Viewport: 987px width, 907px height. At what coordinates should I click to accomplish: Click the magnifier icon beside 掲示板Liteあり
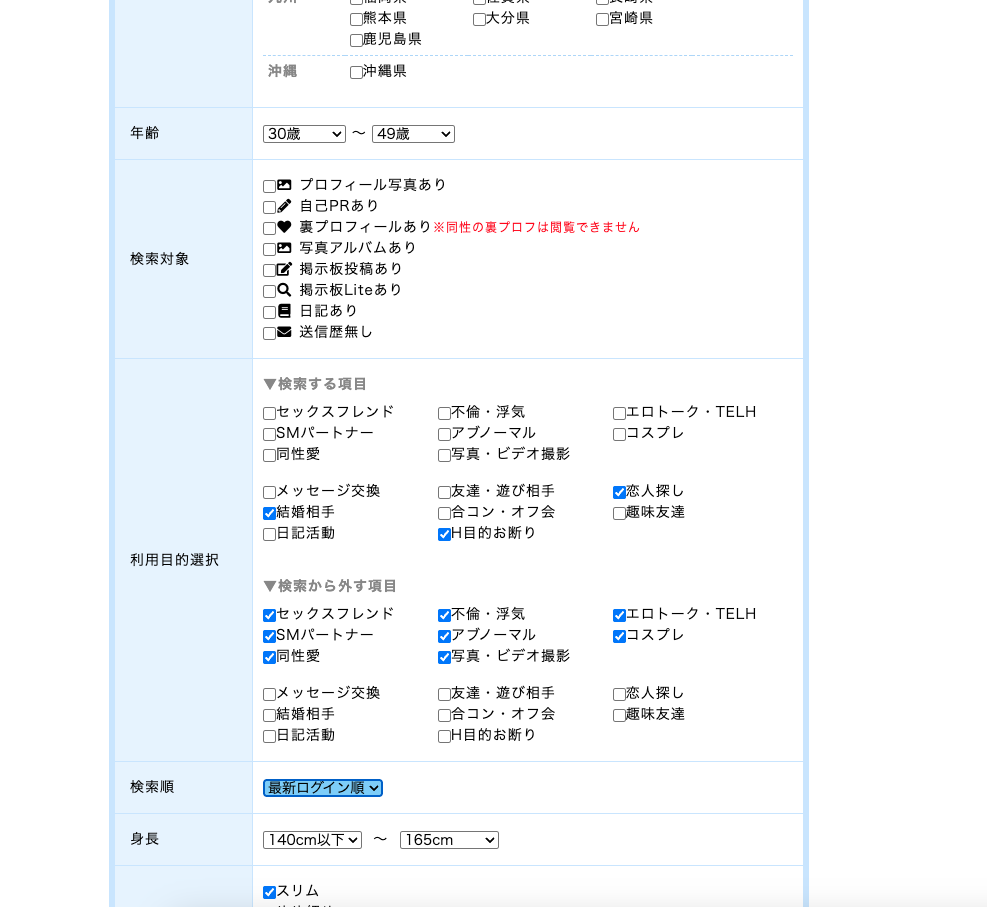(285, 290)
